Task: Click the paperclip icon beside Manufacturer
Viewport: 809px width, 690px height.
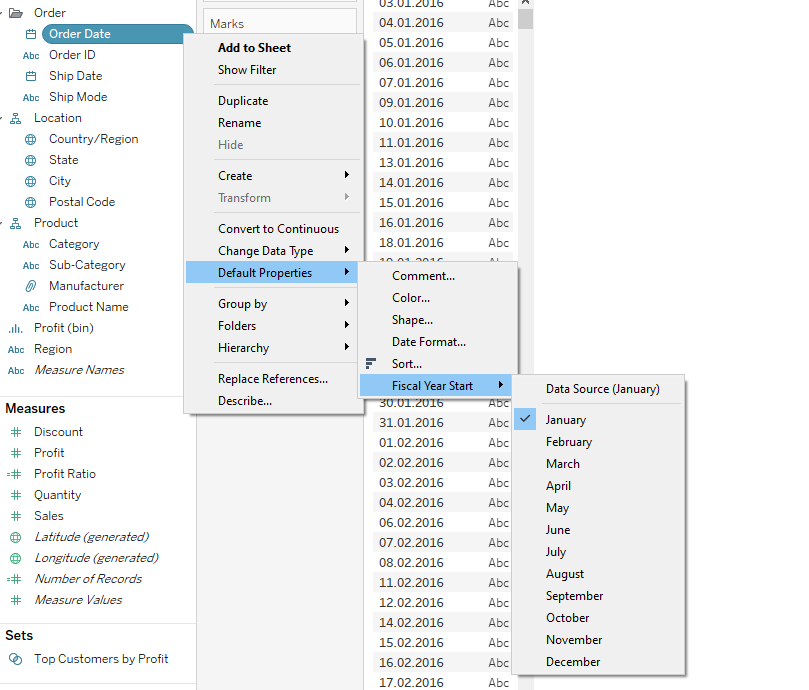Action: coord(31,286)
